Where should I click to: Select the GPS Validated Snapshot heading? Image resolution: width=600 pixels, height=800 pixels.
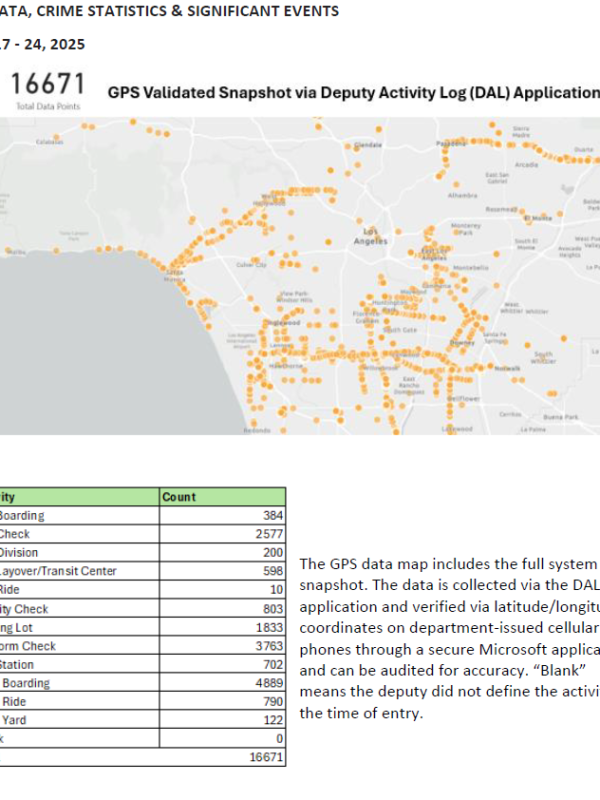point(353,92)
